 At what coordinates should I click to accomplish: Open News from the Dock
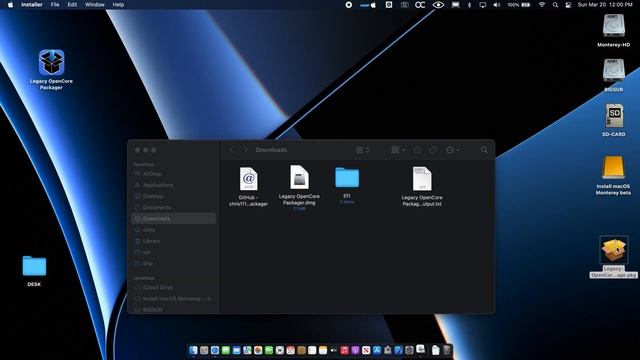pos(366,350)
